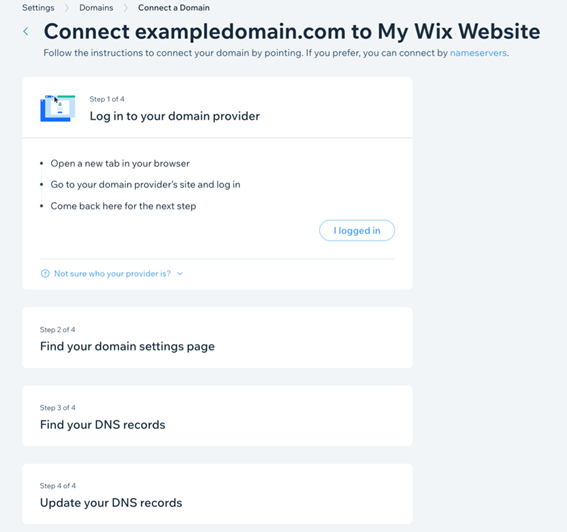Image resolution: width=567 pixels, height=532 pixels.
Task: Click the chevron separator after Domains breadcrumb
Action: pos(125,8)
